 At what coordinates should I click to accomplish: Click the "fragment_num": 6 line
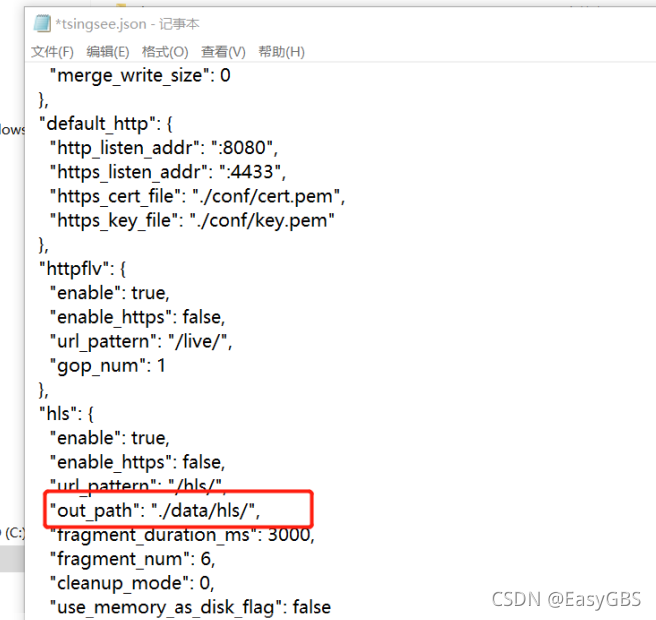[133, 559]
